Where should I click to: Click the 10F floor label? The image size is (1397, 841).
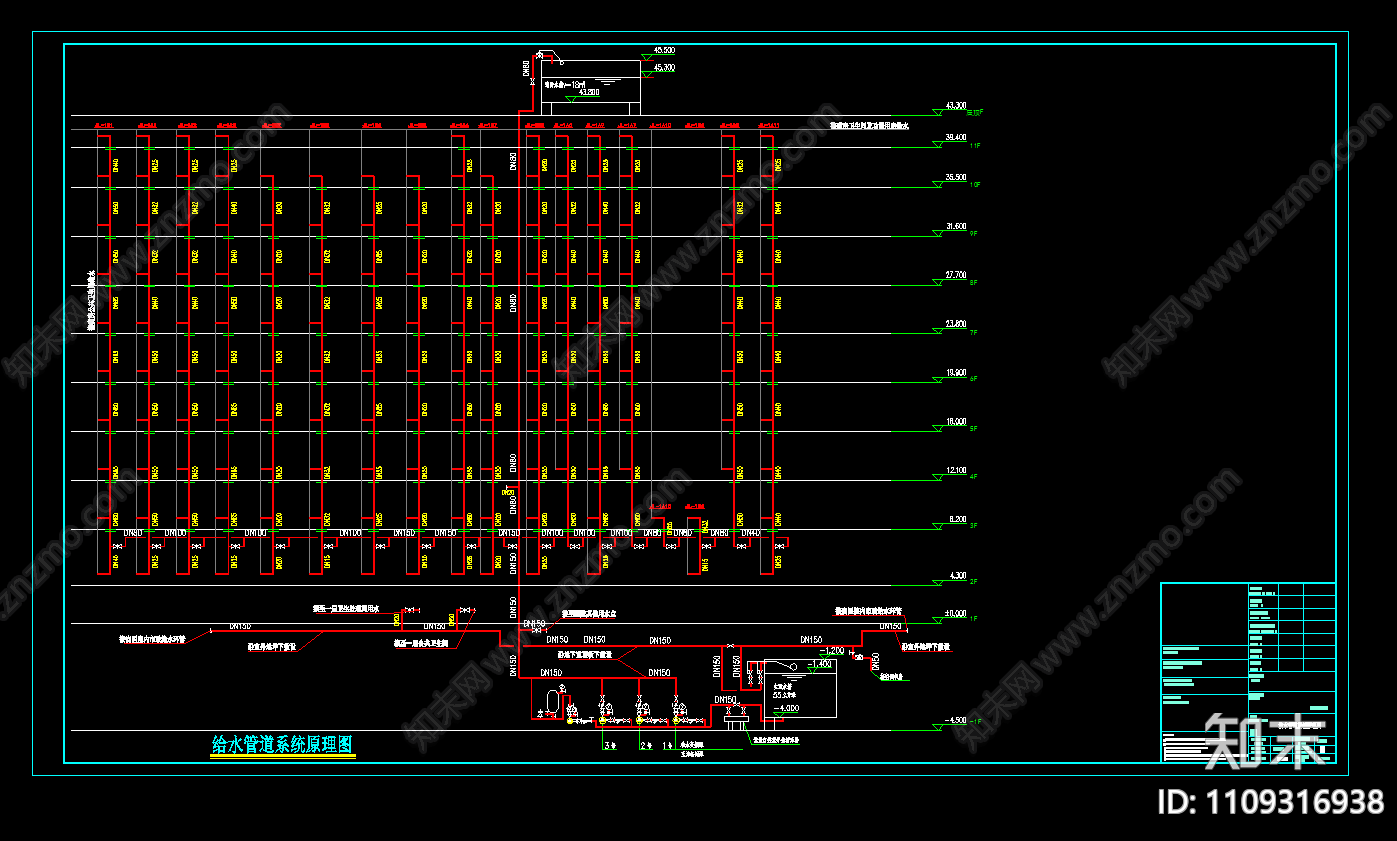[x=975, y=186]
